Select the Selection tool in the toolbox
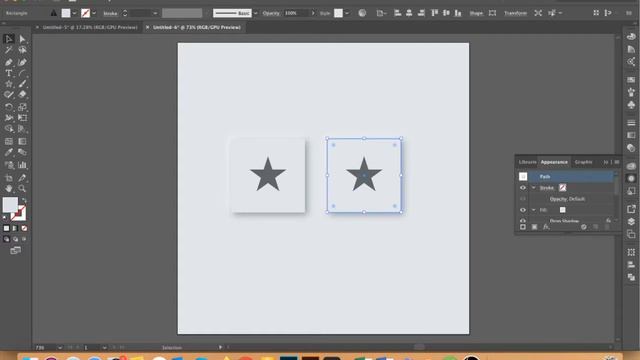The width and height of the screenshot is (640, 360). coord(9,39)
